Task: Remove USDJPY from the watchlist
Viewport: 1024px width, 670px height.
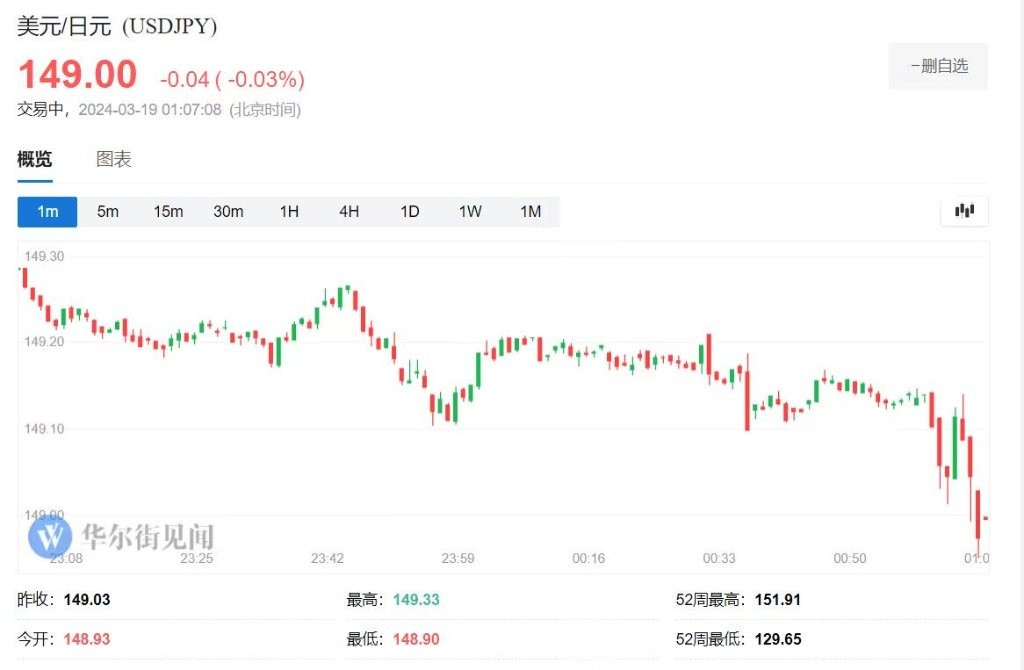Action: pyautogui.click(x=938, y=66)
